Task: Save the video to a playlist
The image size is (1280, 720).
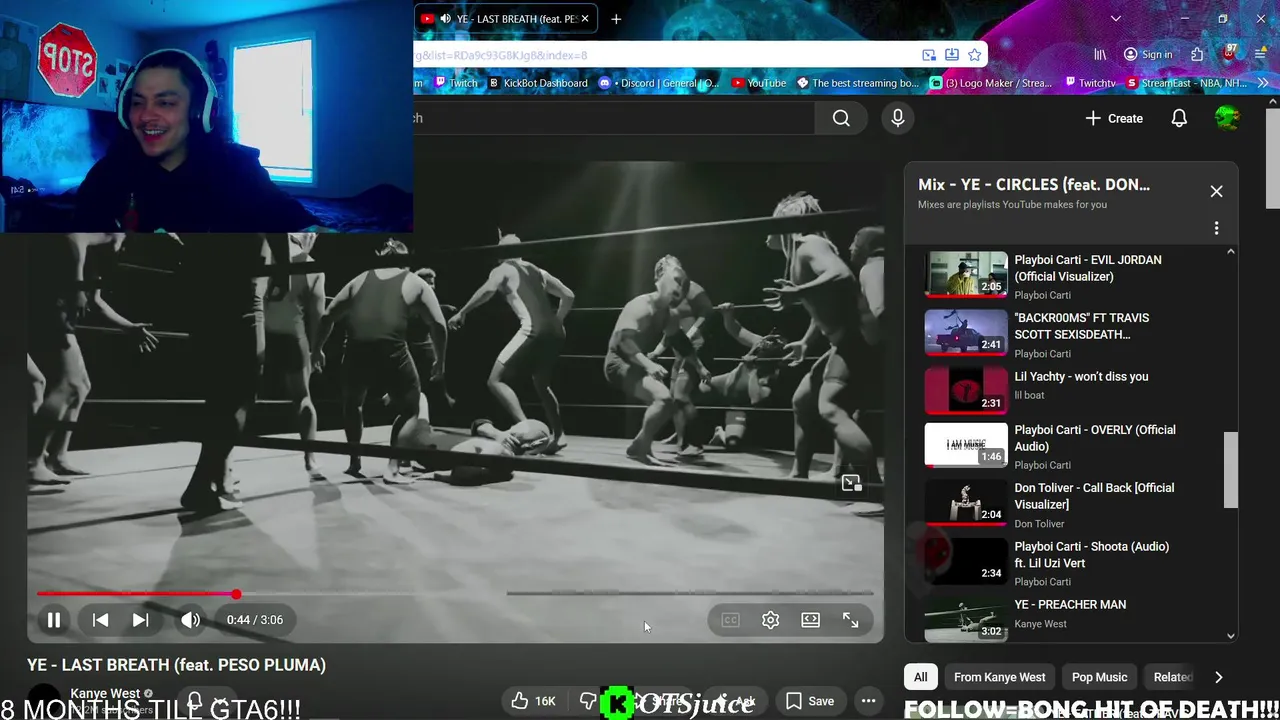Action: (x=810, y=701)
